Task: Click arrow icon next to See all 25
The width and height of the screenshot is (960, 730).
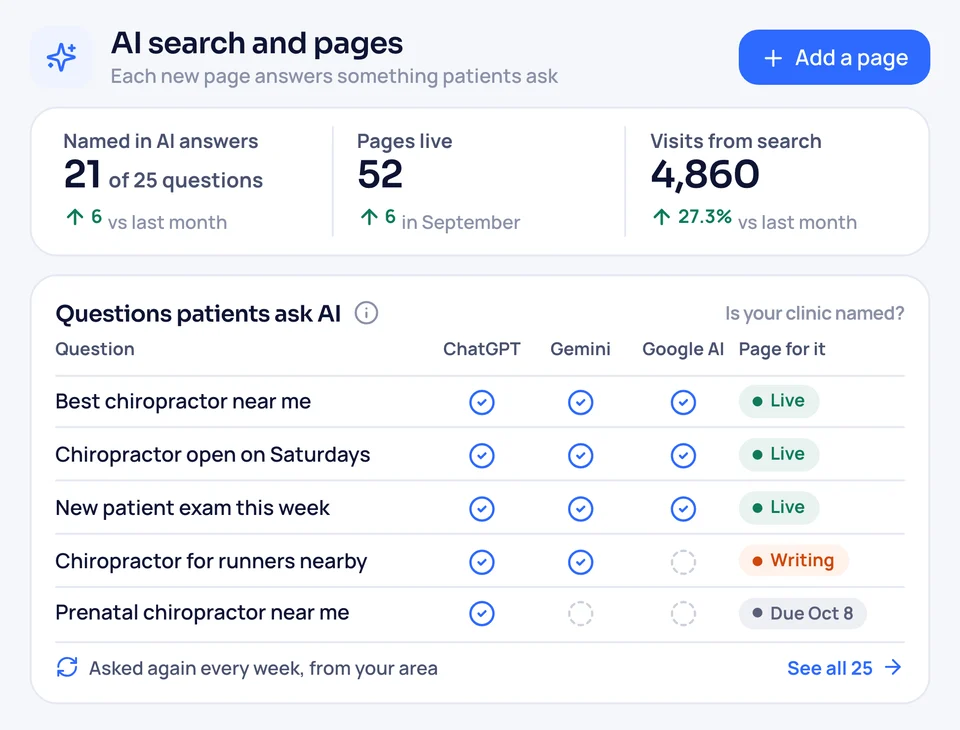Action: pyautogui.click(x=893, y=667)
